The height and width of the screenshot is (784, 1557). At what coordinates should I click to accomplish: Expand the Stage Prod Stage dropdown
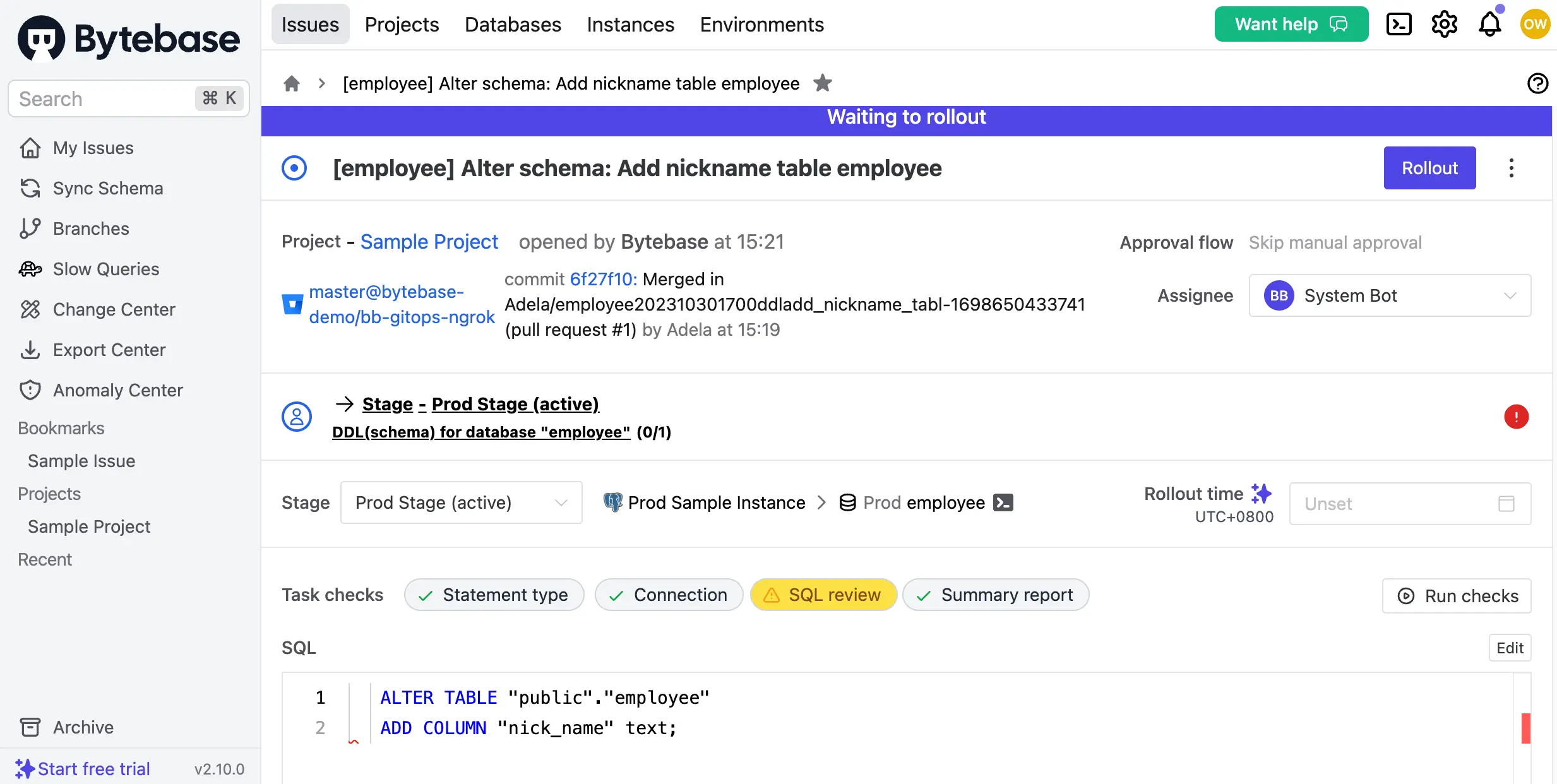461,502
